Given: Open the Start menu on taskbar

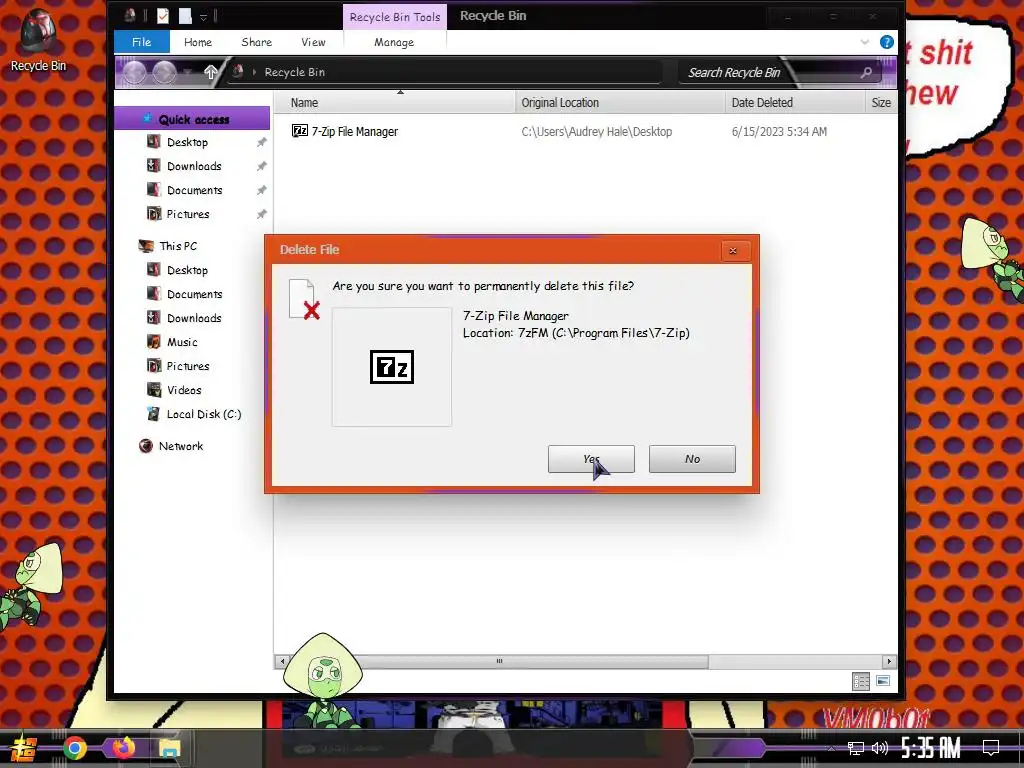Looking at the screenshot, I should (24, 748).
